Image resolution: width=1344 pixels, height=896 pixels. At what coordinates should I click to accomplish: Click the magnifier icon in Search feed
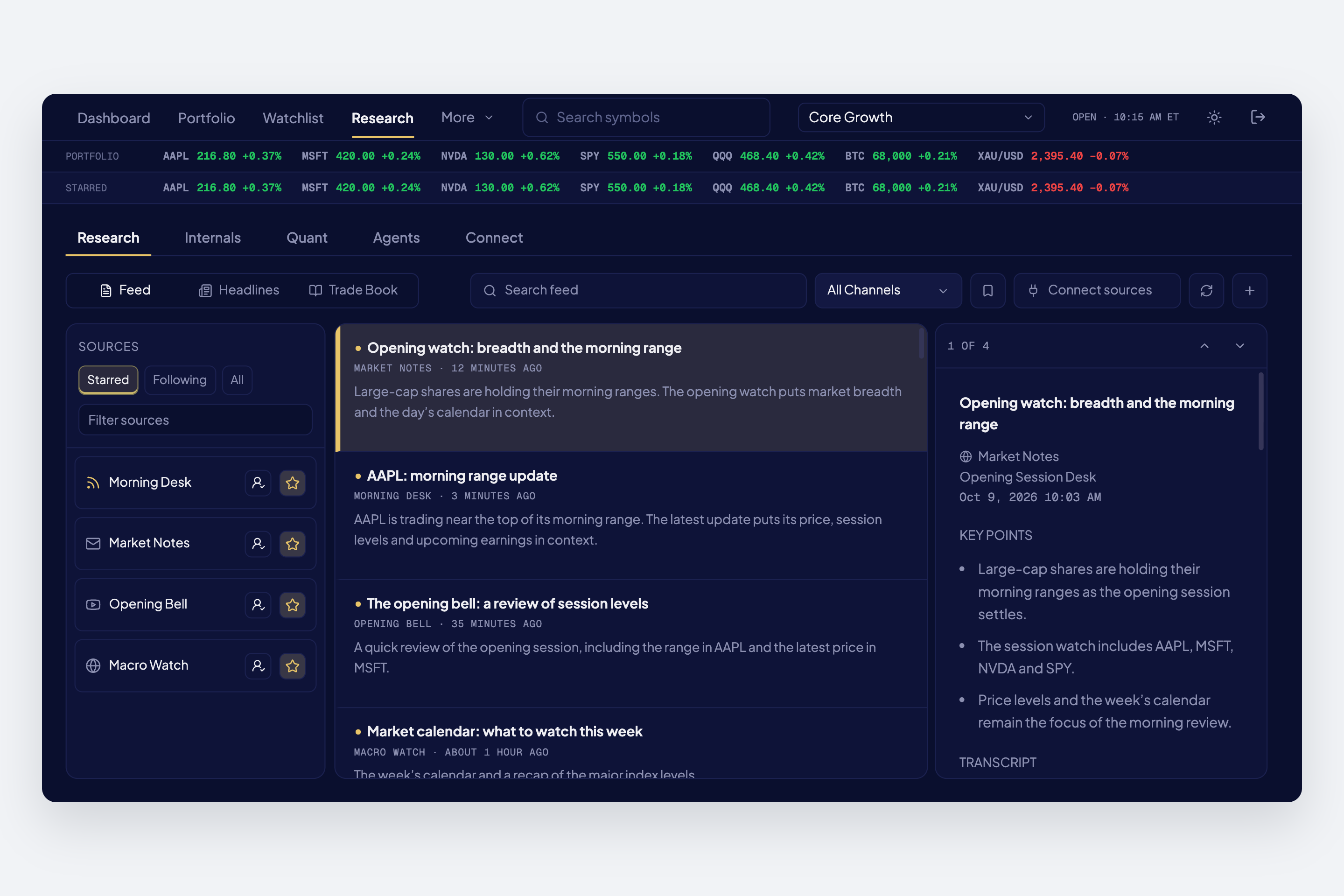coord(490,290)
